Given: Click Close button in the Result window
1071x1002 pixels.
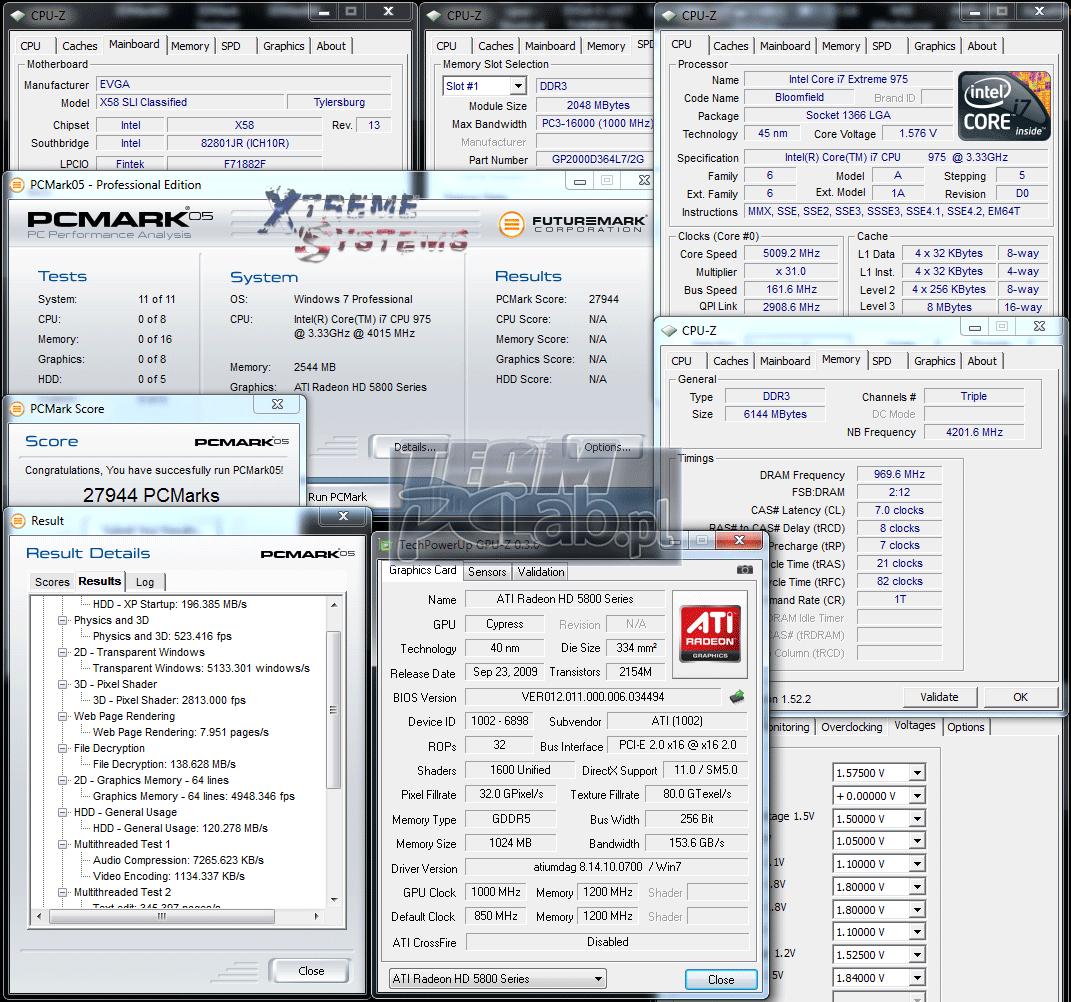Looking at the screenshot, I should [311, 971].
